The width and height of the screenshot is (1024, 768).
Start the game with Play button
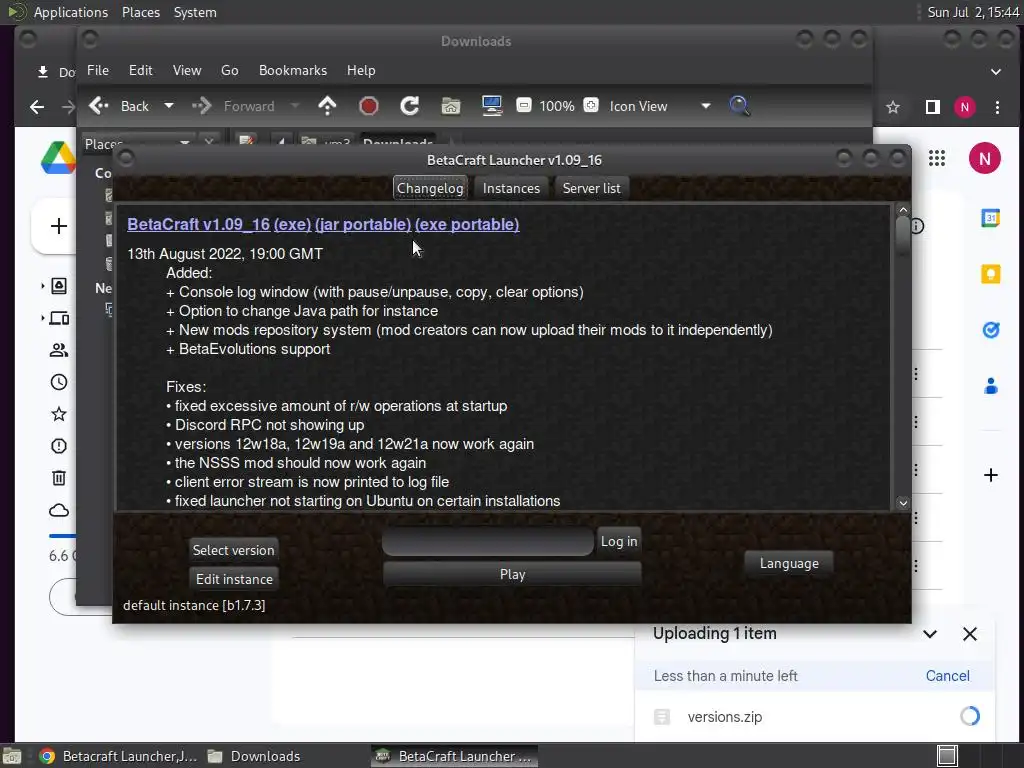tap(512, 574)
